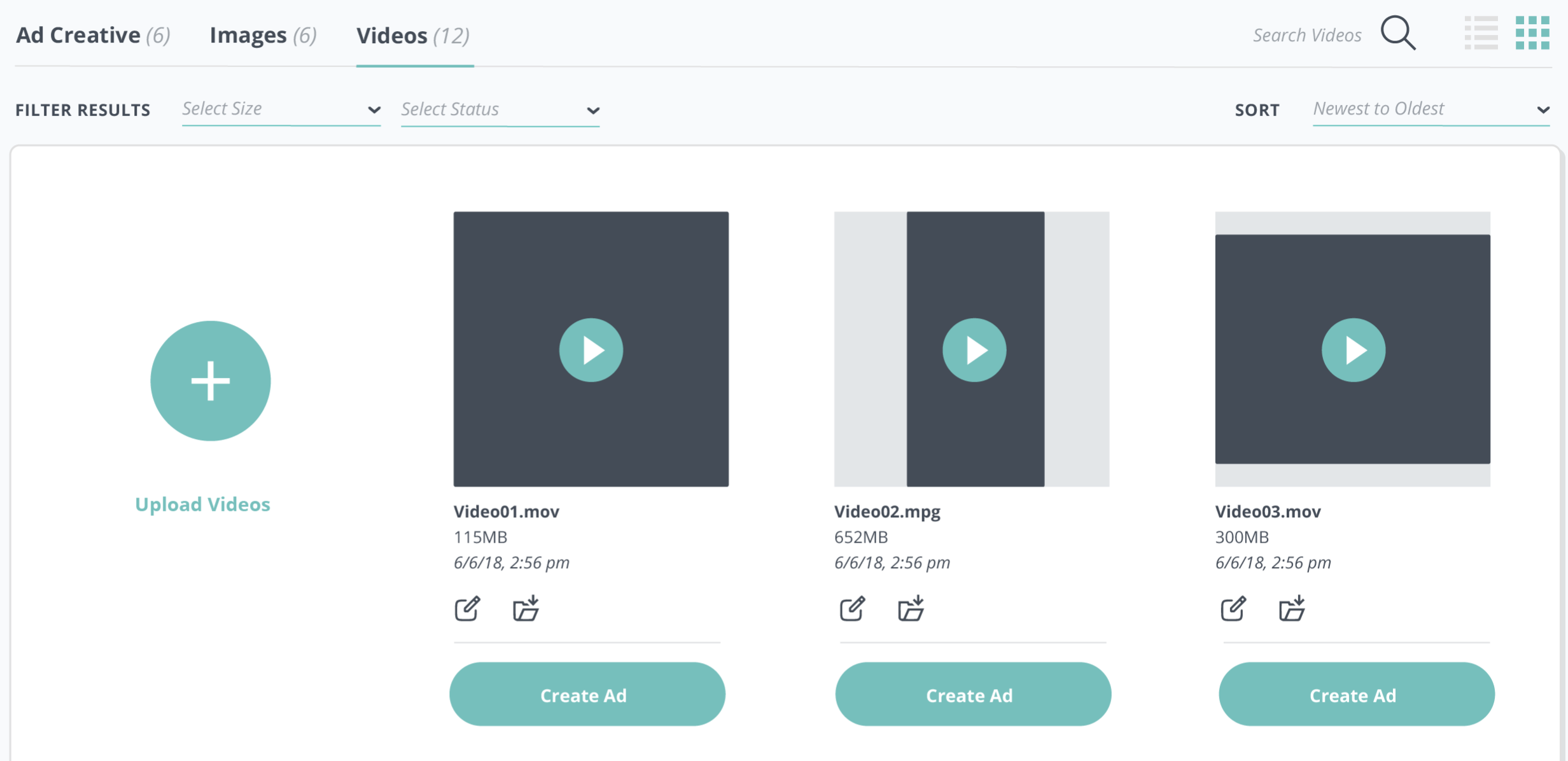
Task: Expand the Select Status dropdown
Action: pyautogui.click(x=500, y=109)
